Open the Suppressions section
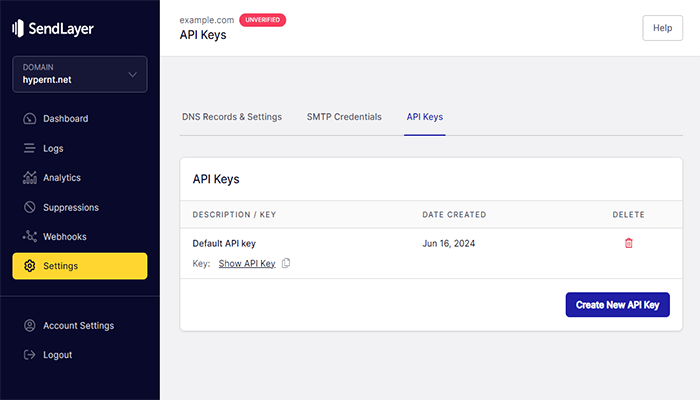This screenshot has width=700, height=400. pyautogui.click(x=71, y=208)
